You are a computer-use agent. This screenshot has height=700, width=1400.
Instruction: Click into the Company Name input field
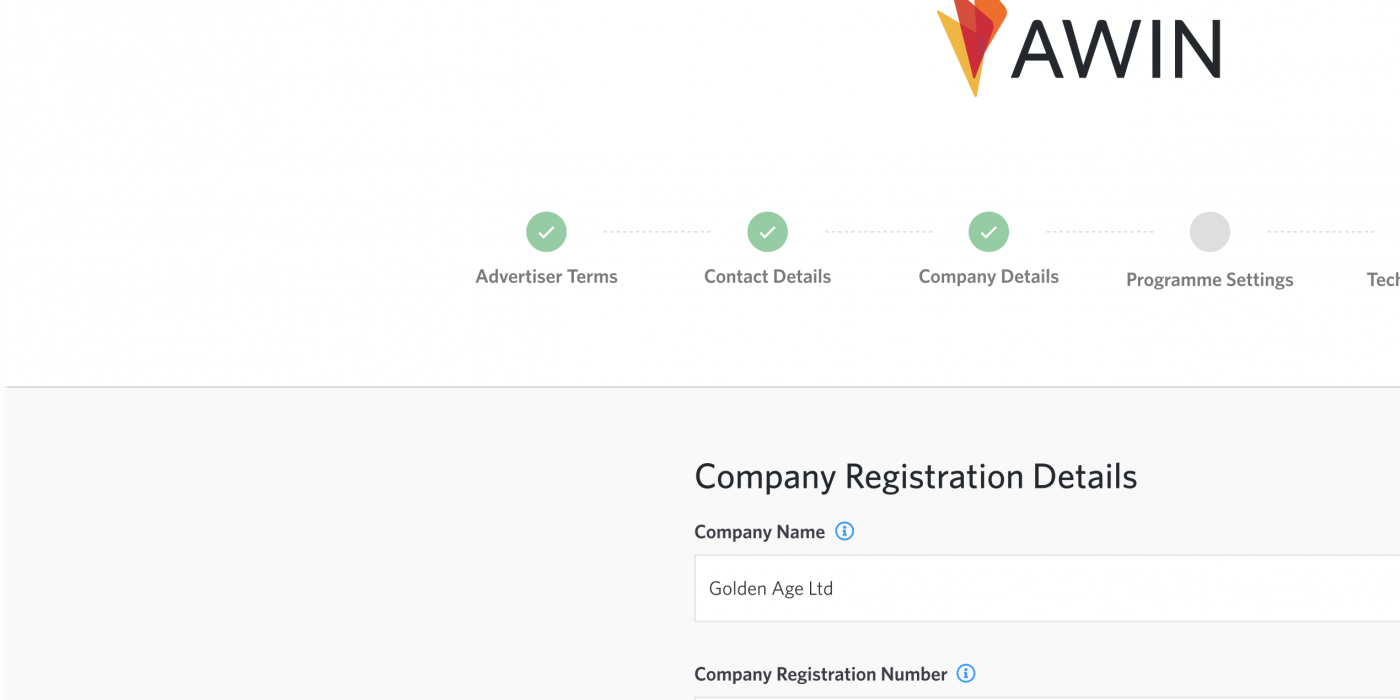tap(1040, 589)
